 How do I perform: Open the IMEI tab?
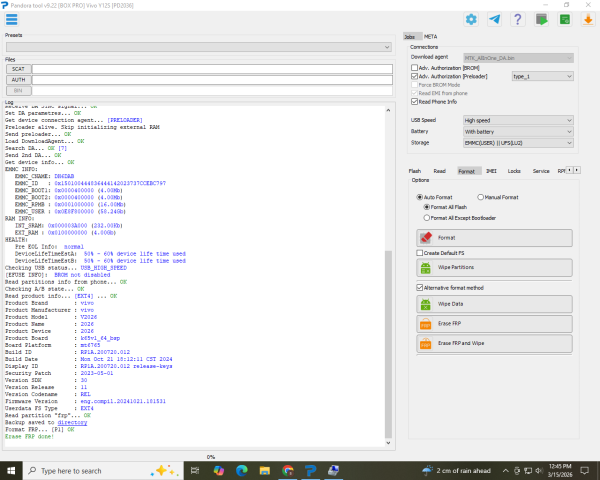click(x=491, y=171)
